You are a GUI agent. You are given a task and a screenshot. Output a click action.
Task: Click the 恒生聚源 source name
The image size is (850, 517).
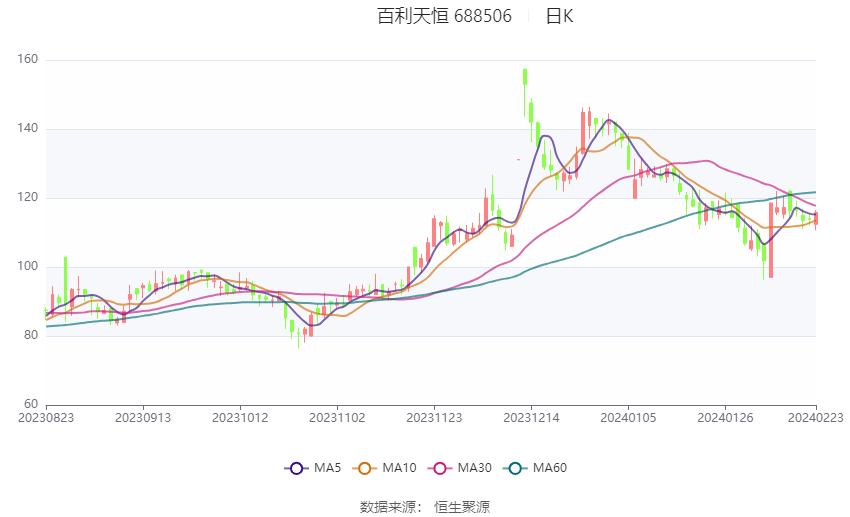(x=462, y=507)
